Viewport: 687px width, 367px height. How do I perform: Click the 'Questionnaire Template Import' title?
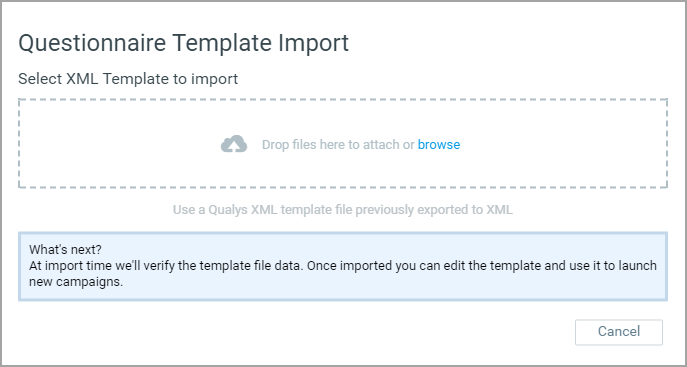tap(184, 43)
